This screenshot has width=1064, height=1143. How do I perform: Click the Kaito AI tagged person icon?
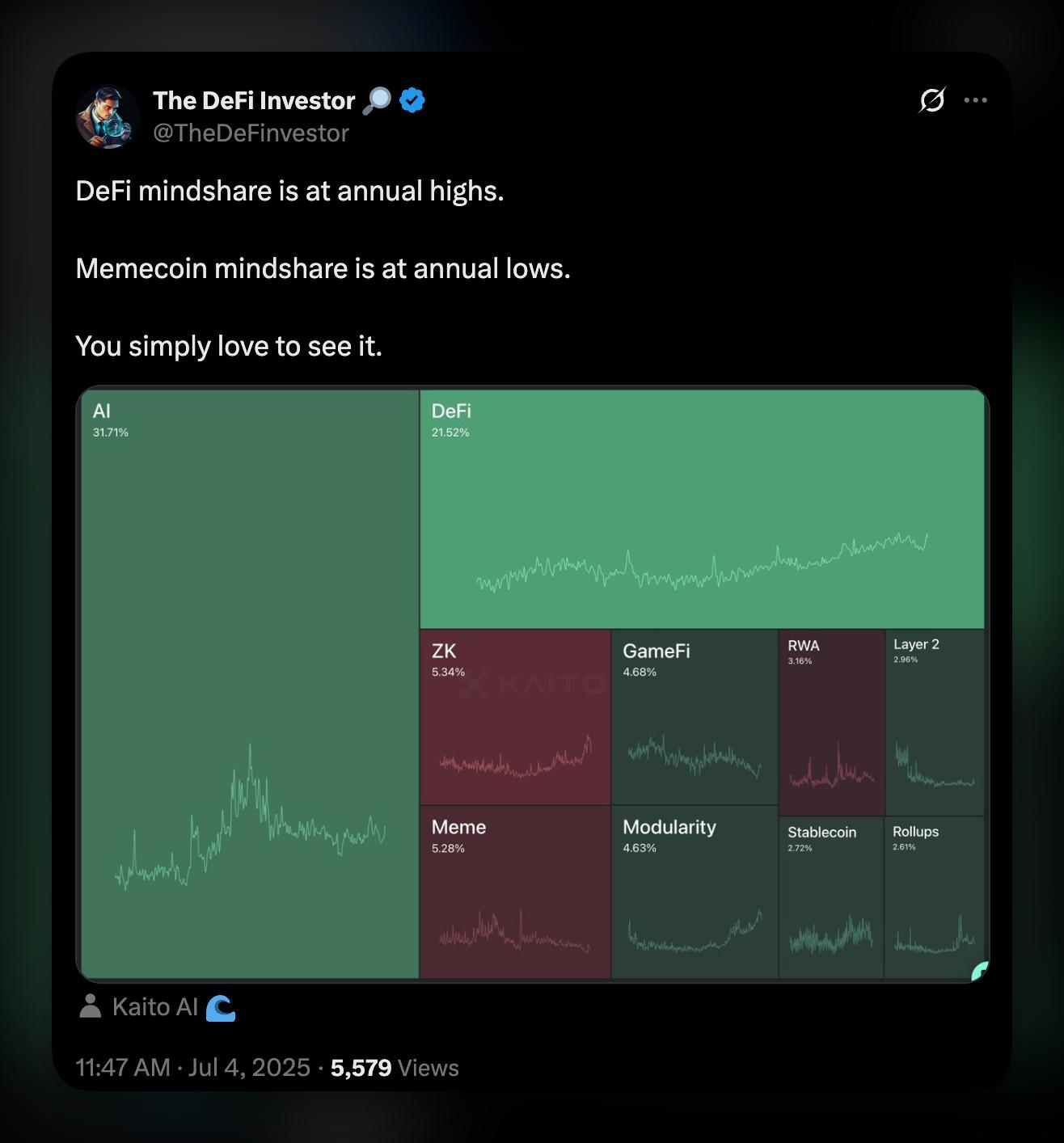pos(90,1006)
